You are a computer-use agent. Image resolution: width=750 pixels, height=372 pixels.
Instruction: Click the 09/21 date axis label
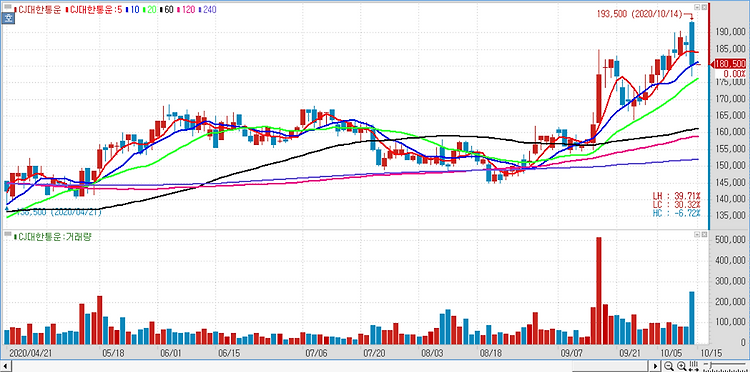click(x=630, y=353)
